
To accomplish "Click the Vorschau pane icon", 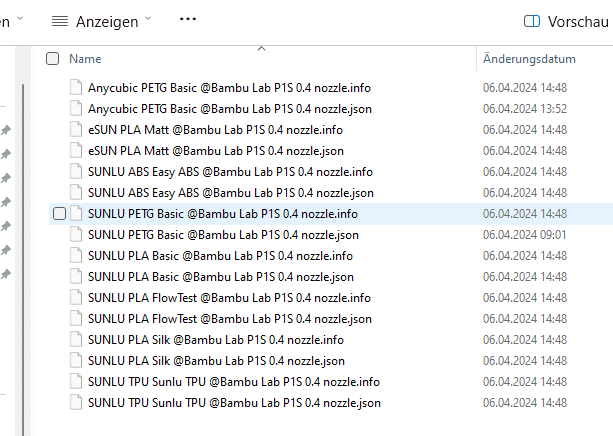I will coord(532,21).
